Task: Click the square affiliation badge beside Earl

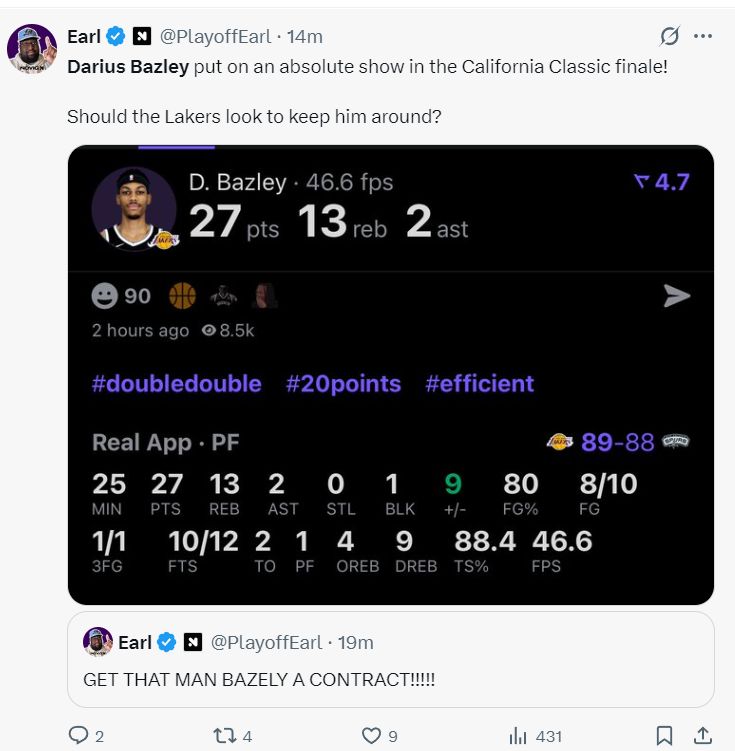Action: pyautogui.click(x=142, y=36)
